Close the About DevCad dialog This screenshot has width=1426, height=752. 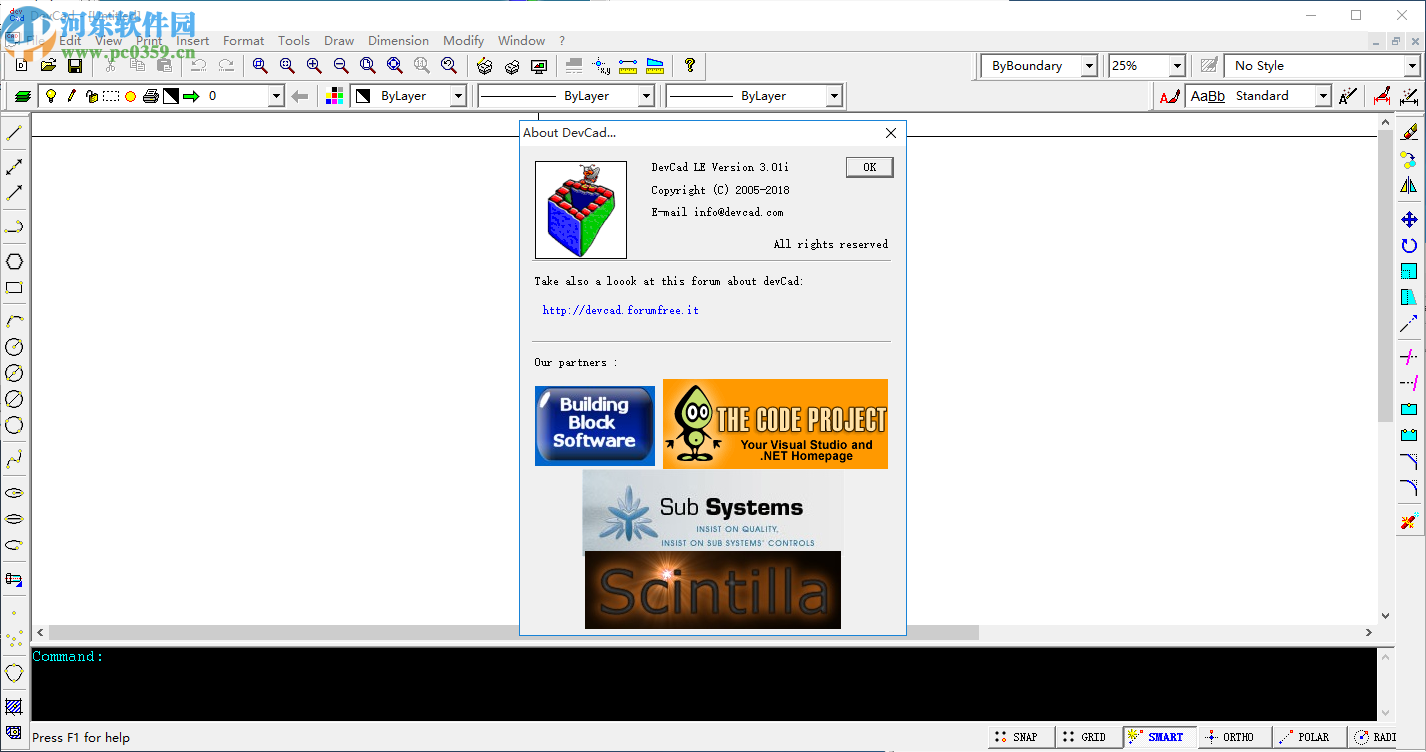coord(891,132)
